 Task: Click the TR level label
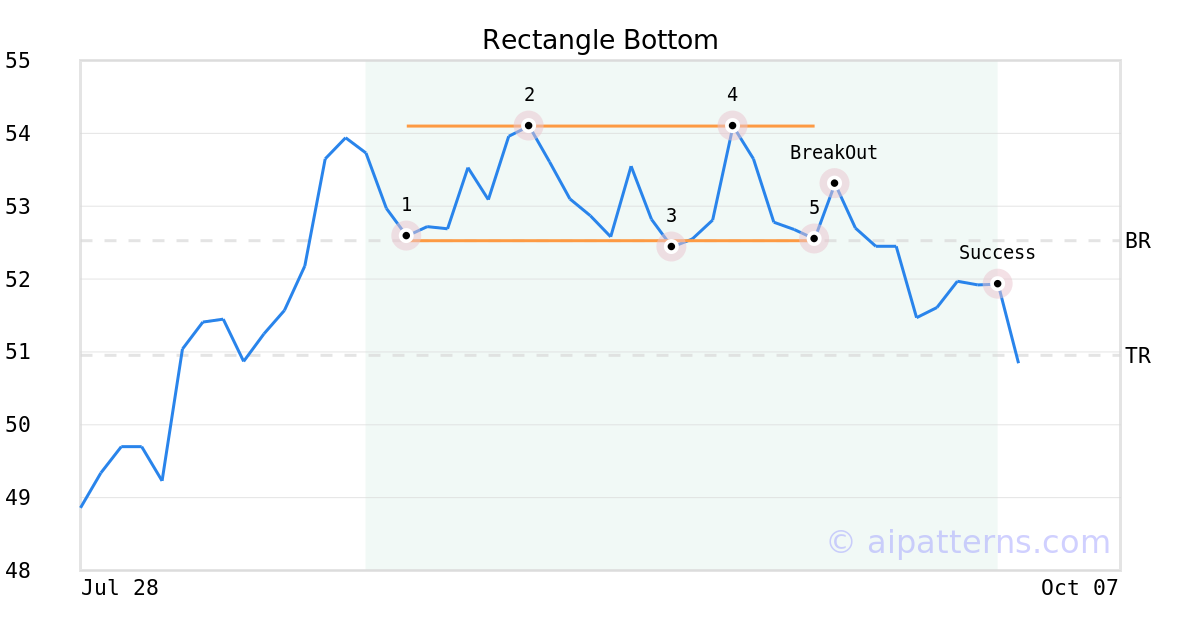(1138, 356)
